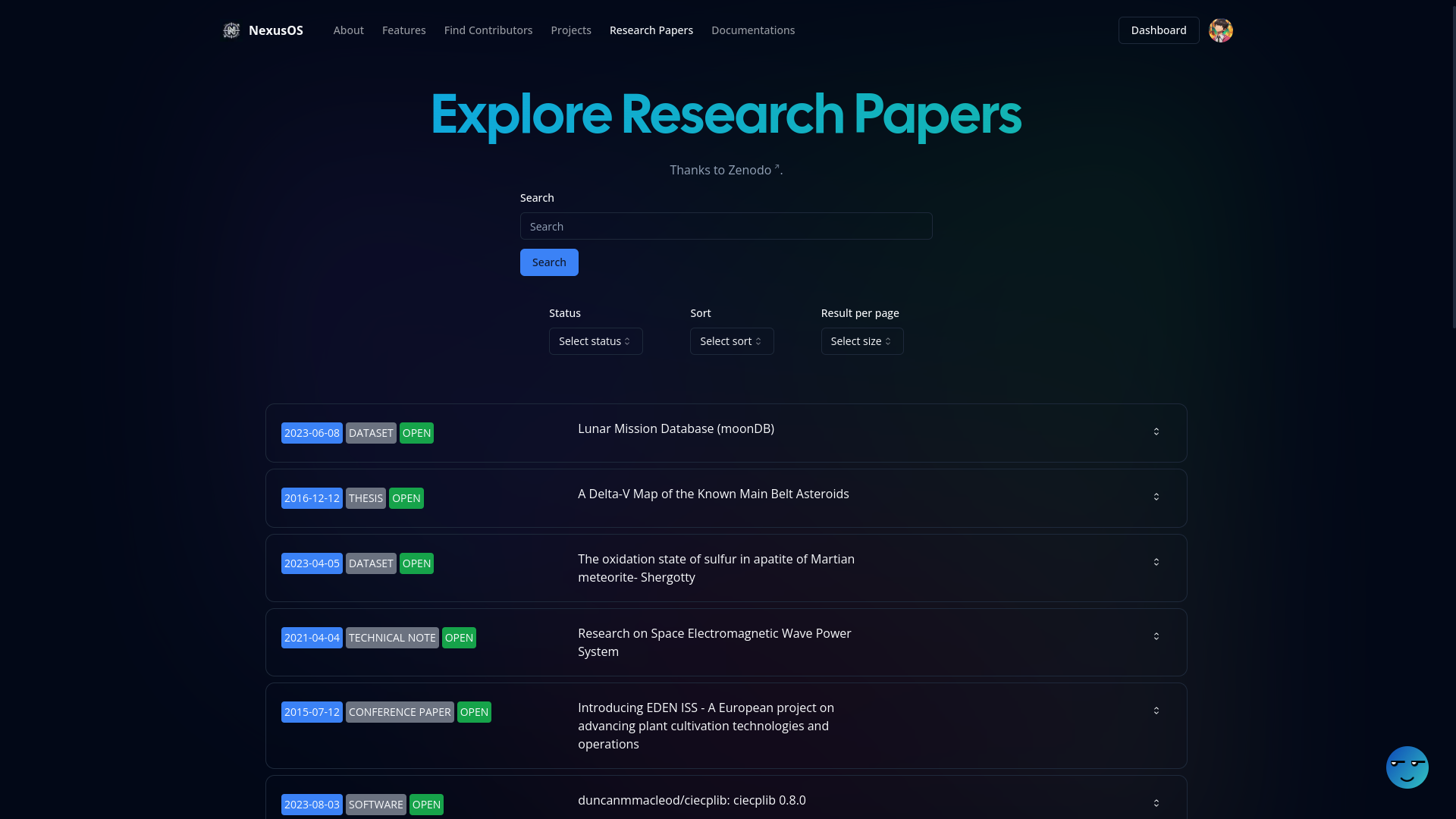Expand the EDEN ISS conference paper entry
This screenshot has height=819, width=1456.
click(x=1156, y=711)
